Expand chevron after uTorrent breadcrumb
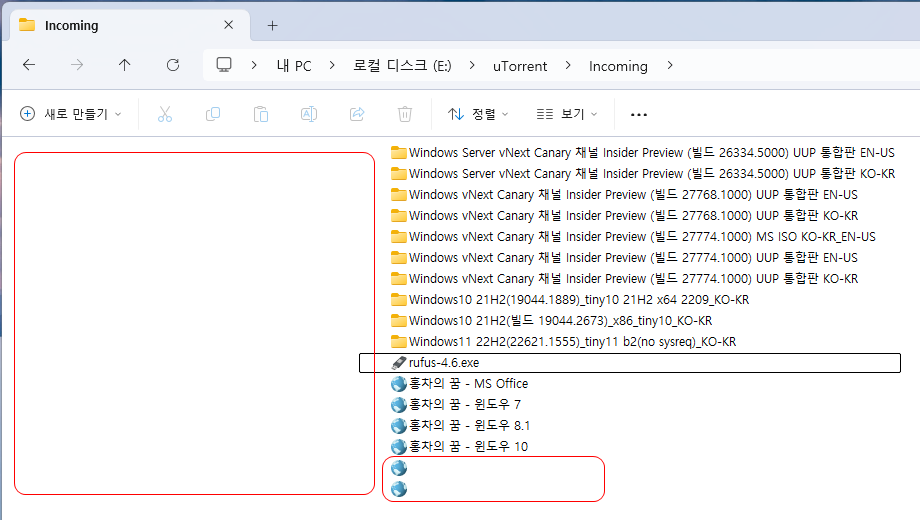Image resolution: width=920 pixels, height=520 pixels. [x=567, y=65]
